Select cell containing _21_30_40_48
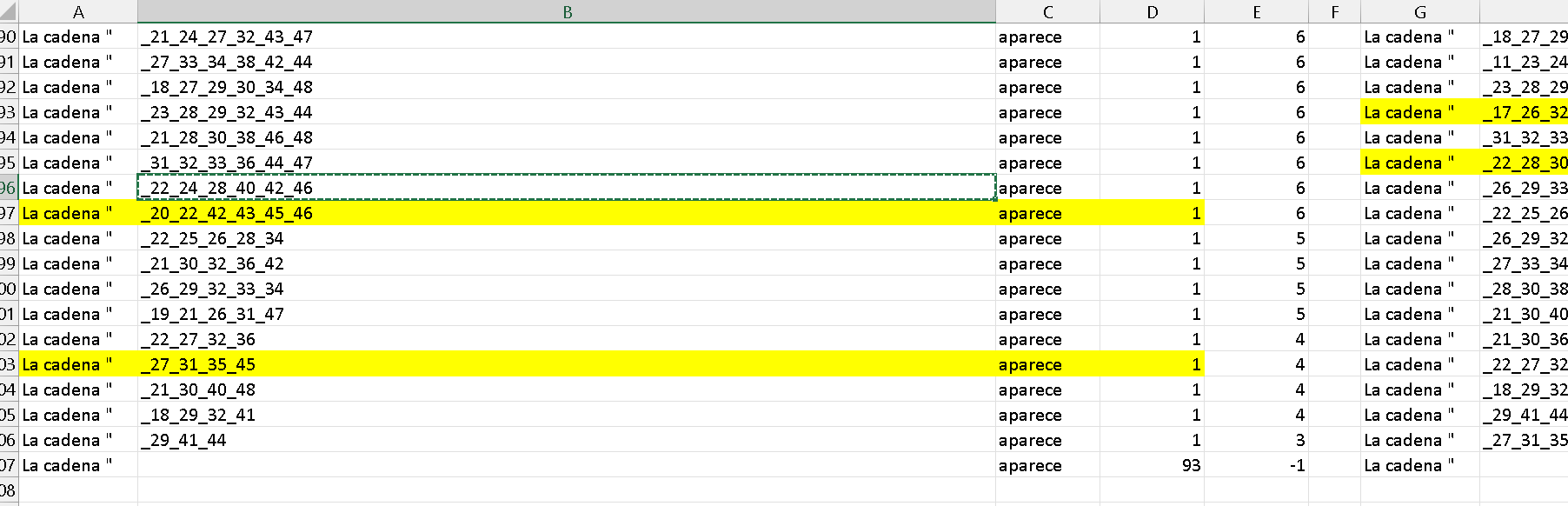This screenshot has height=506, width=1568. [x=567, y=389]
